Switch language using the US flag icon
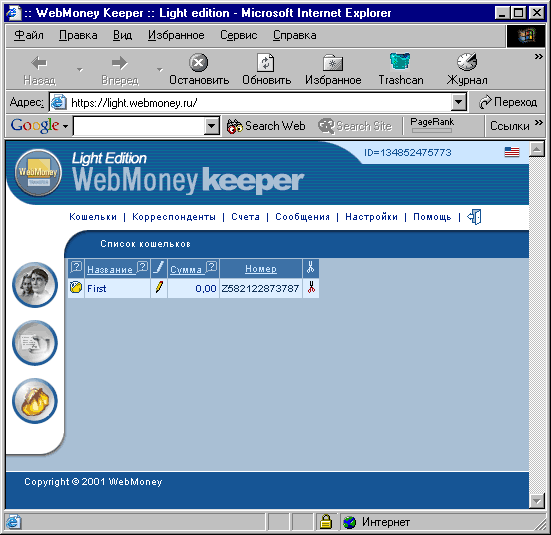This screenshot has height=535, width=551. (x=512, y=152)
